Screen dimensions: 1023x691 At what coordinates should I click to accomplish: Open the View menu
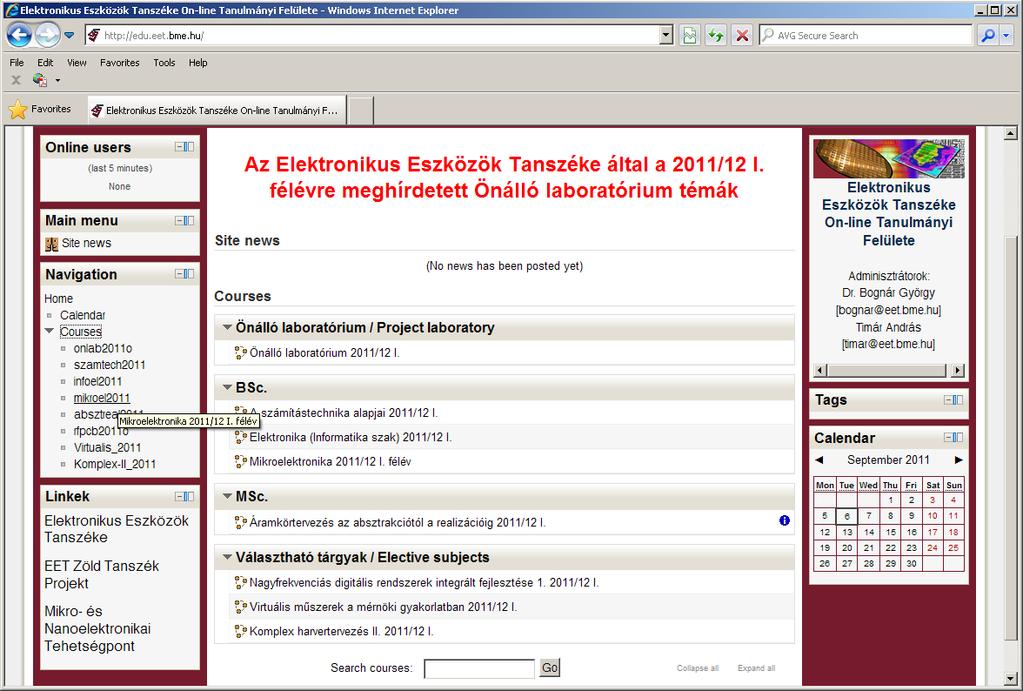[76, 63]
